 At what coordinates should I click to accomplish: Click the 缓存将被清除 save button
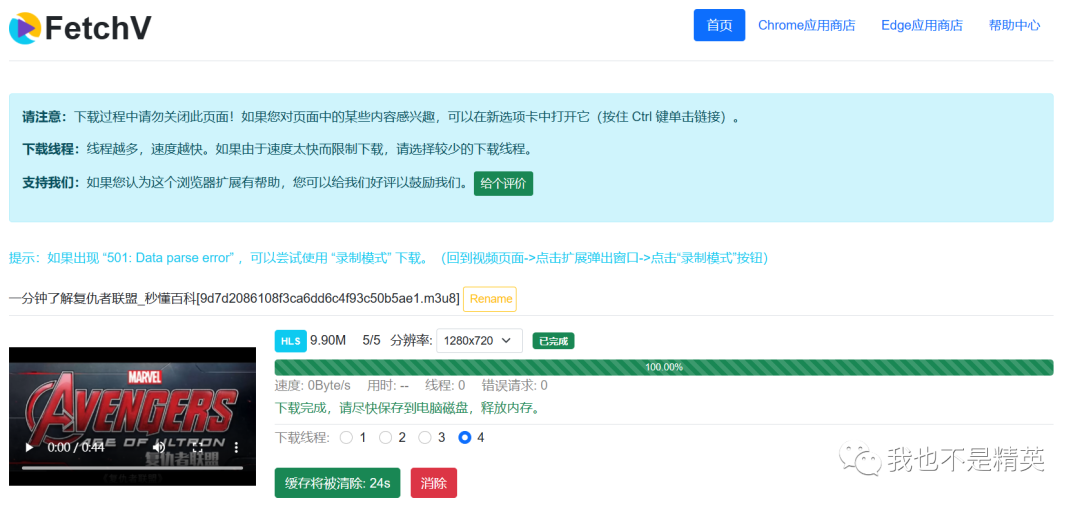(x=338, y=483)
